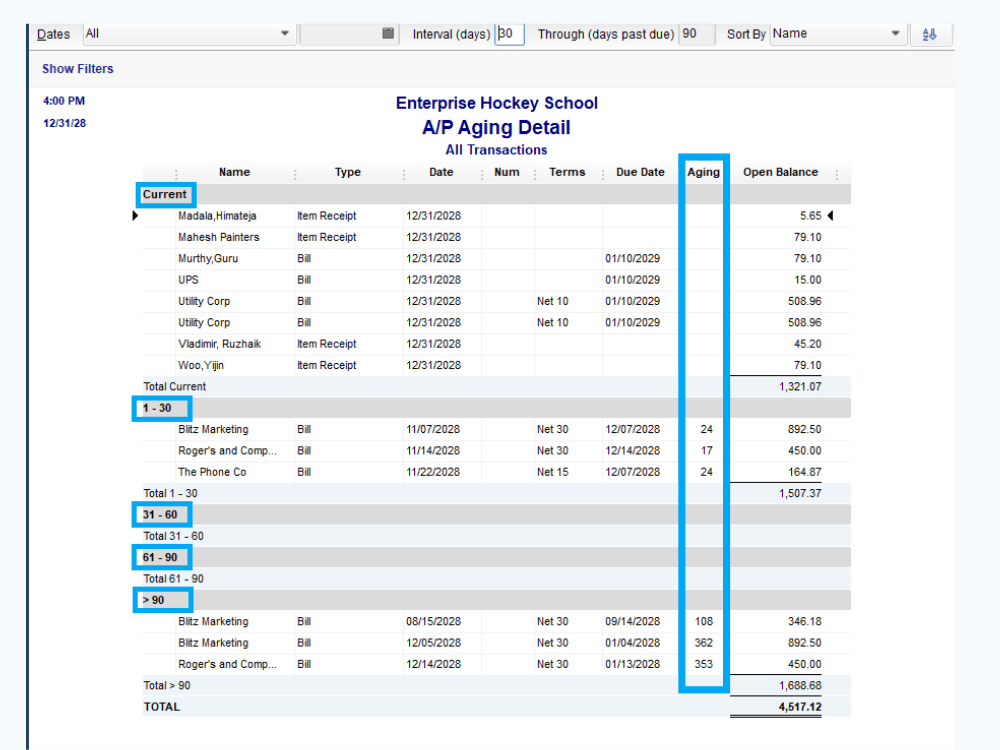Click the 4,517.12 grand total amount
This screenshot has height=750, width=1000.
pos(800,707)
